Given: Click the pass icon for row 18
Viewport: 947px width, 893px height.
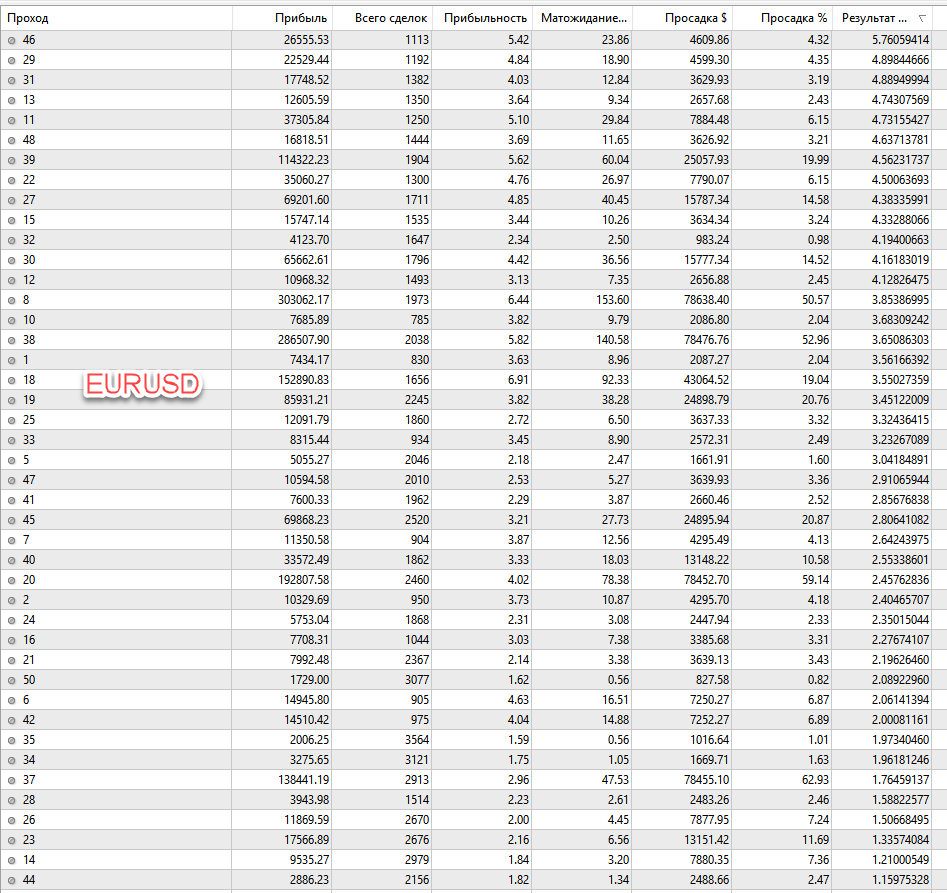Looking at the screenshot, I should (11, 380).
